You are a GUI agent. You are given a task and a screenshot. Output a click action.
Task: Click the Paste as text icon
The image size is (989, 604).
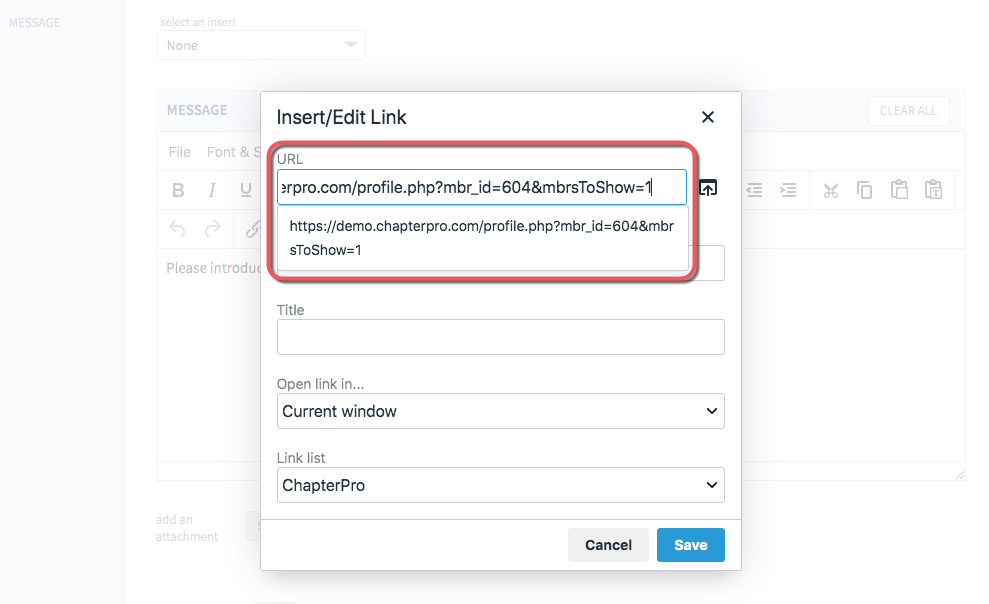coord(933,190)
